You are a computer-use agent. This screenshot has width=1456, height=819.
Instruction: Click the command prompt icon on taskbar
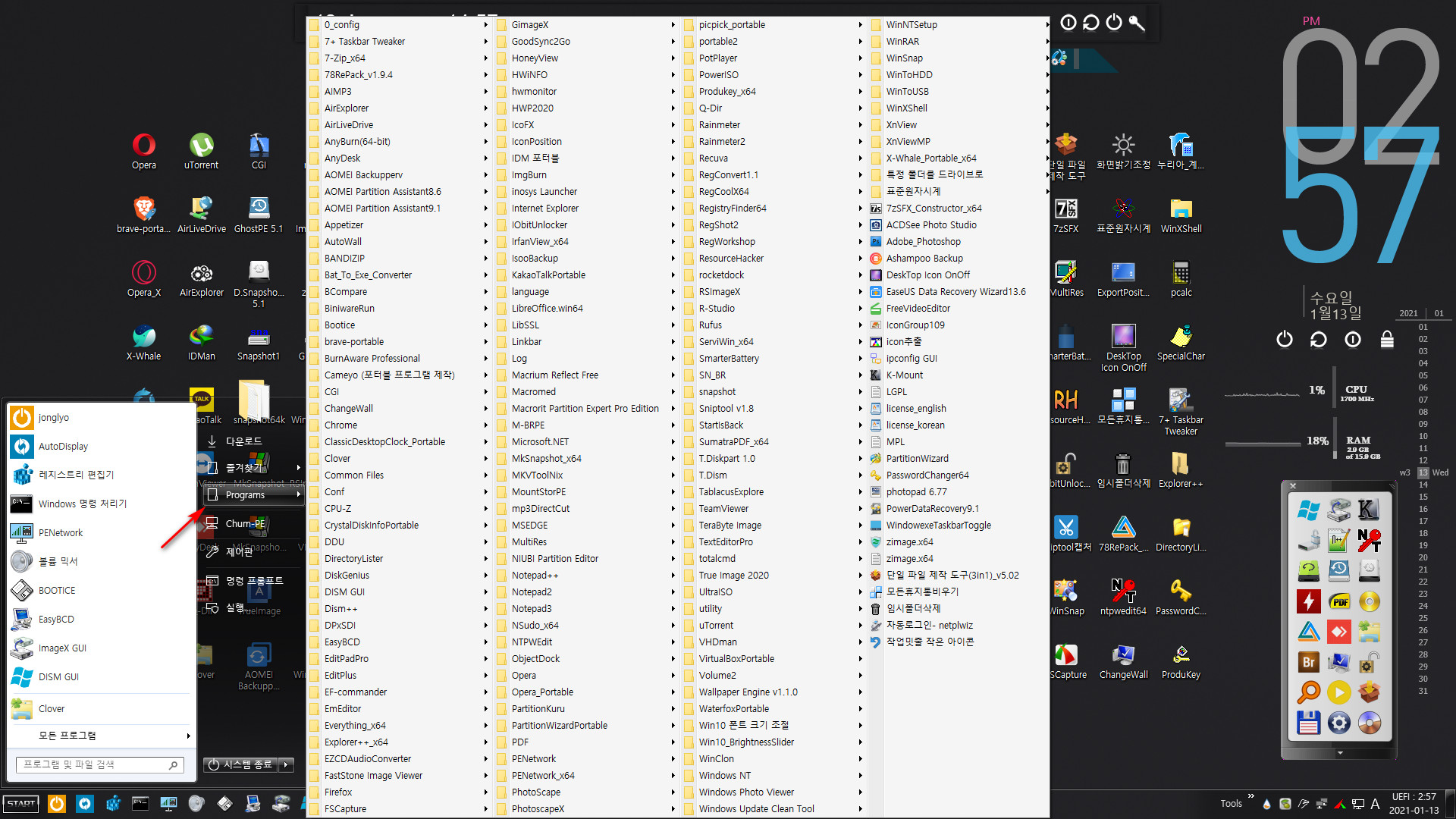(140, 804)
